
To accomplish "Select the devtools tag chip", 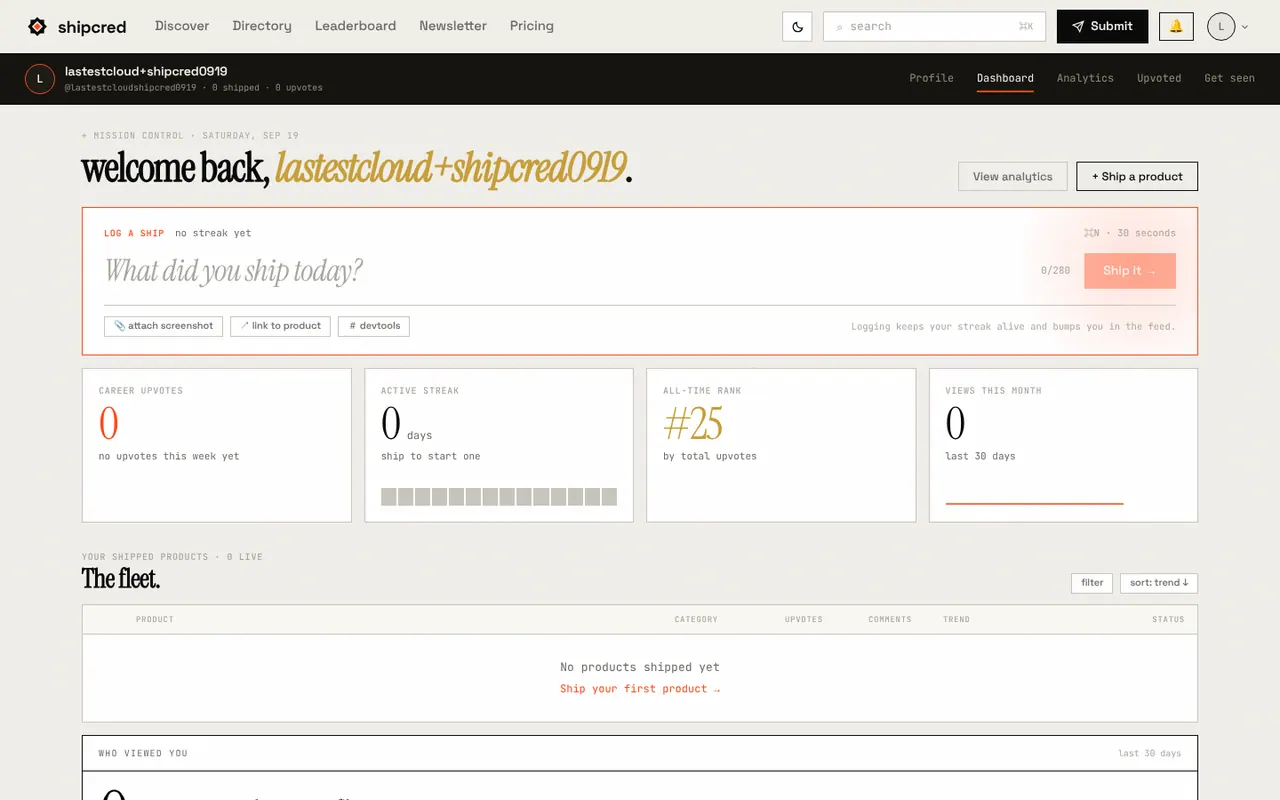I will coord(374,326).
